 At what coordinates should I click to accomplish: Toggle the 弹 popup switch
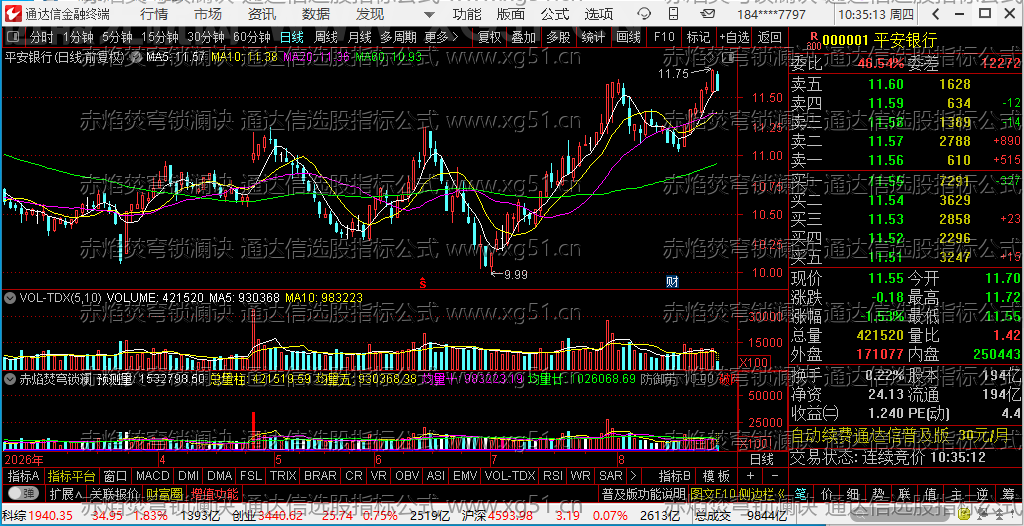point(23,493)
